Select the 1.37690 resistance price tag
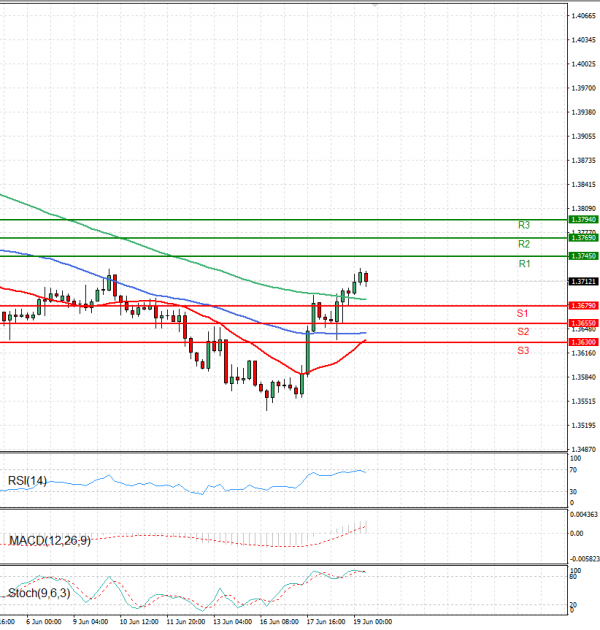Screen dimensions: 600x630 pyautogui.click(x=583, y=238)
